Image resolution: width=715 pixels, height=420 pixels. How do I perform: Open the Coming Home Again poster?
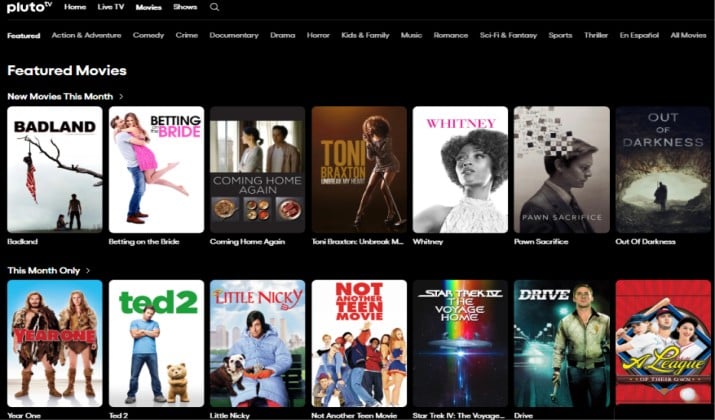pyautogui.click(x=258, y=170)
